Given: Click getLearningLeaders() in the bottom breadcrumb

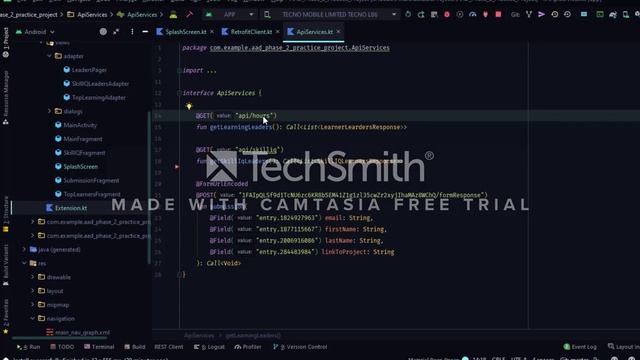Looking at the screenshot, I should tap(253, 336).
